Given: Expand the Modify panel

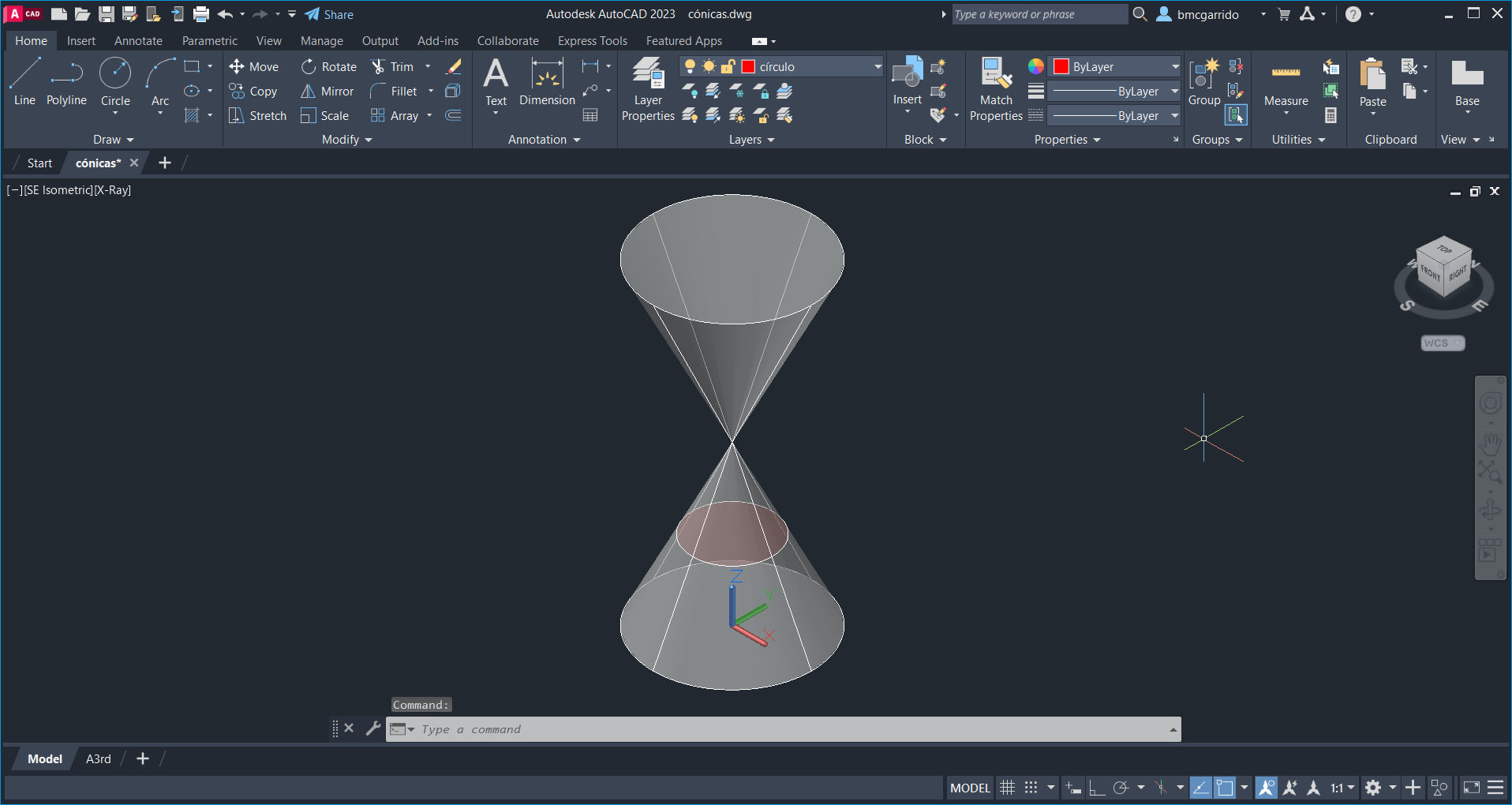Looking at the screenshot, I should [x=347, y=140].
